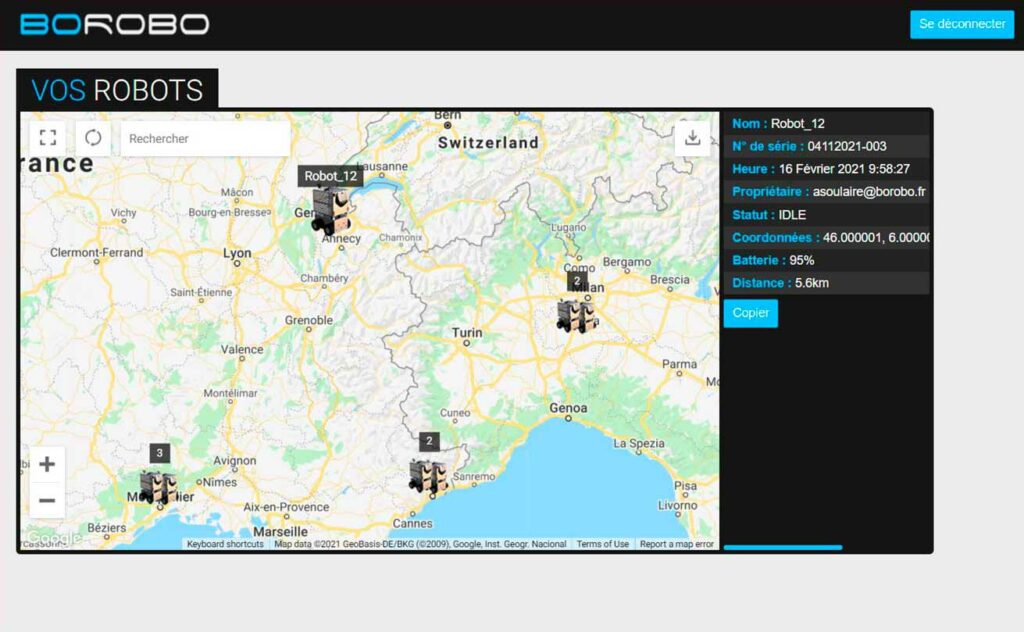Click the fullscreen map icon
The image size is (1024, 632).
pos(48,138)
